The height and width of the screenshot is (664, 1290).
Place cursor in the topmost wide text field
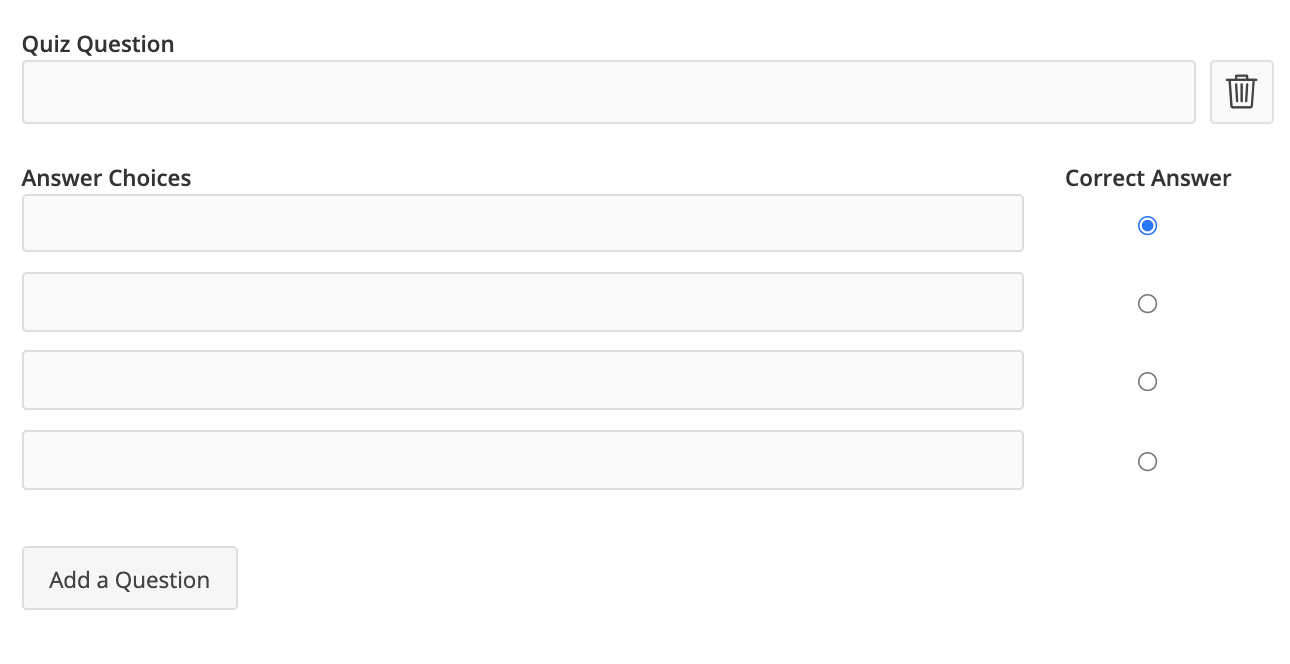click(608, 92)
